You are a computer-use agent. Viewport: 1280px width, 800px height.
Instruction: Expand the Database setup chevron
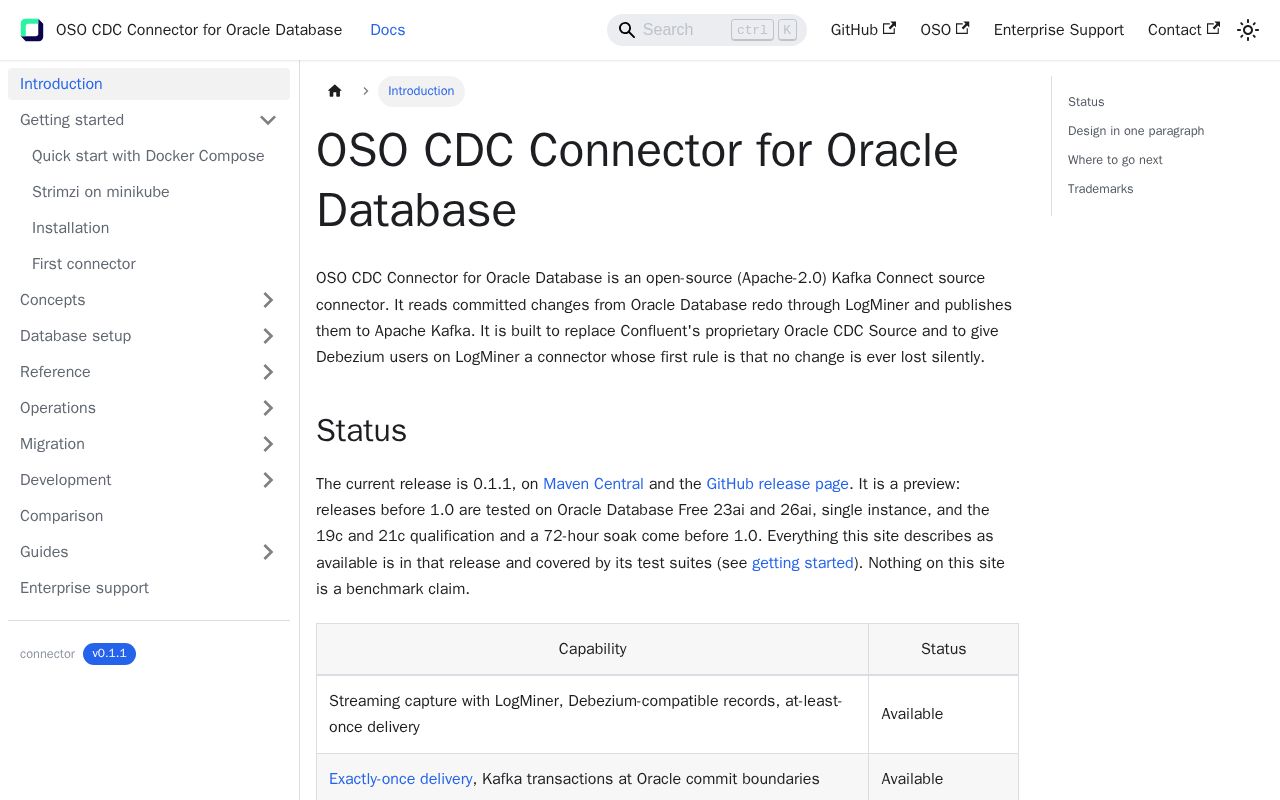(268, 336)
